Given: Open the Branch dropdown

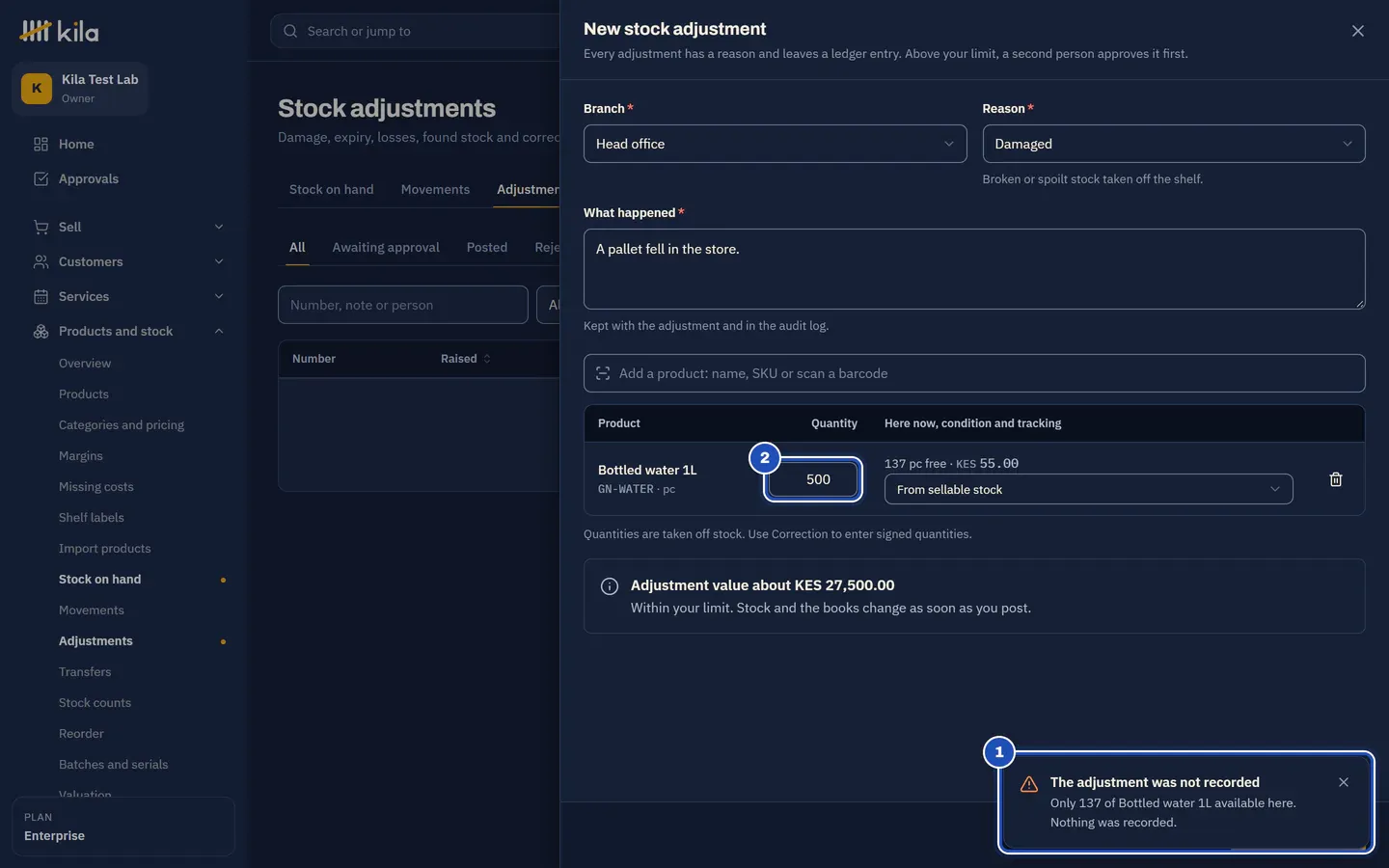Looking at the screenshot, I should [775, 144].
